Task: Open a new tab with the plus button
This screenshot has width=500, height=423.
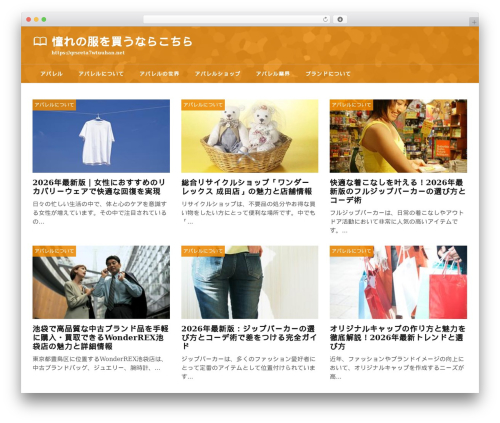Action: 474,22
